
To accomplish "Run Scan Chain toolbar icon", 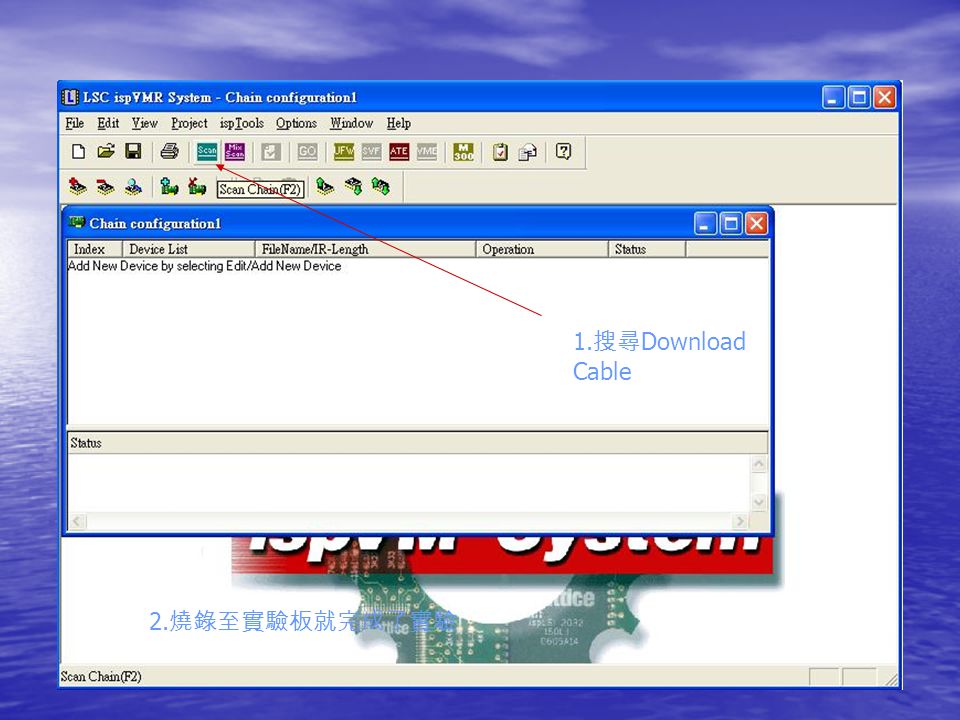I will point(207,151).
